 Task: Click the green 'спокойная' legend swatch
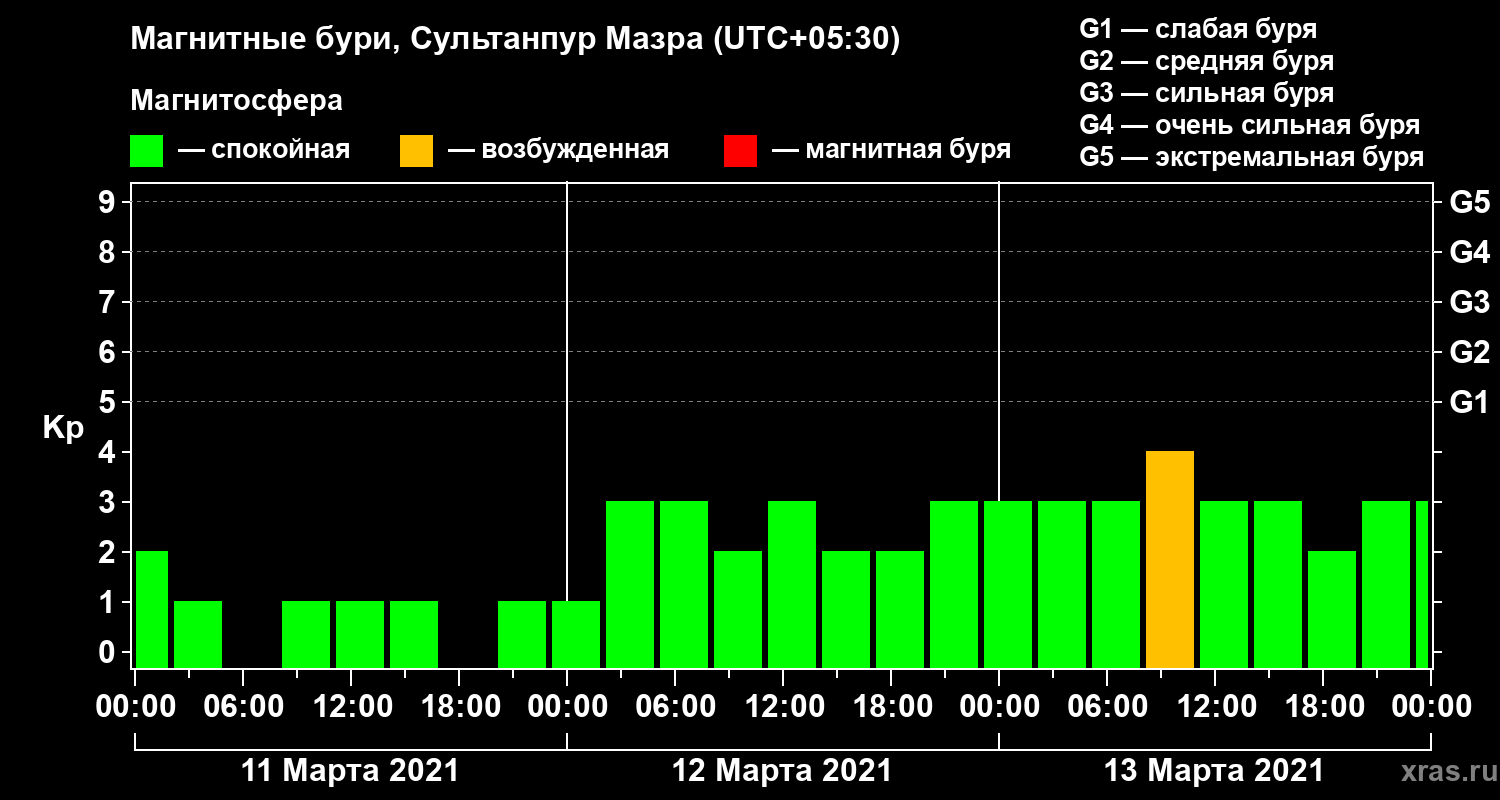click(147, 151)
